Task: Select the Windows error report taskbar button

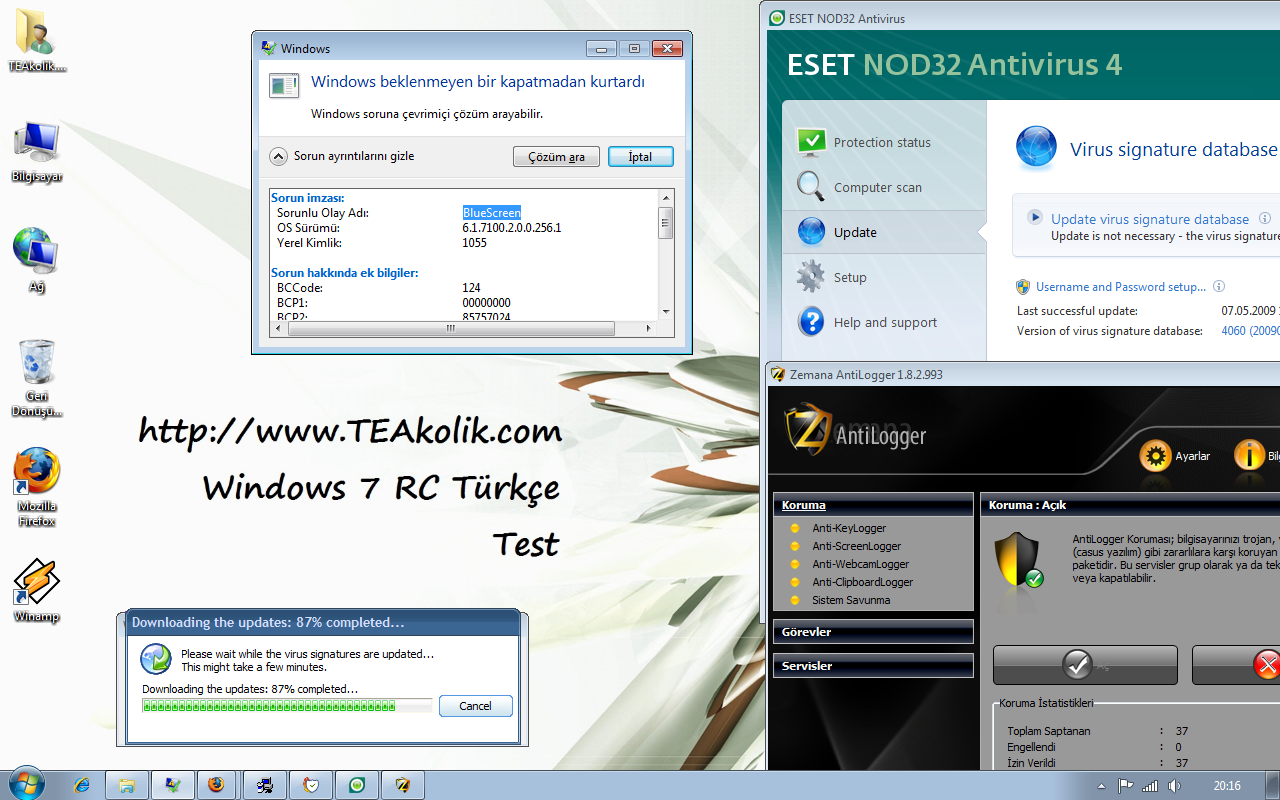Action: [x=173, y=785]
